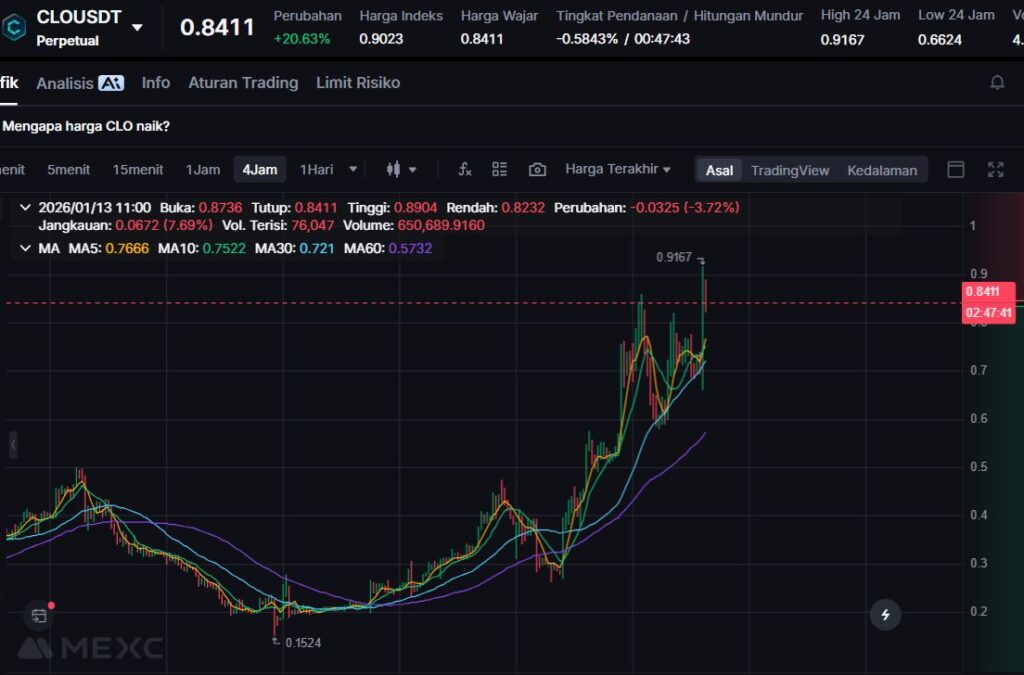Click the lightning bolt quick-trade button
Screen dimensions: 1024x675
point(885,614)
